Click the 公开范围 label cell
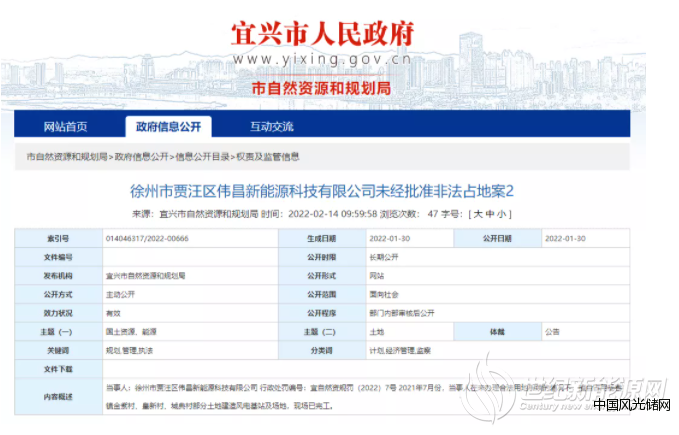 (322, 294)
